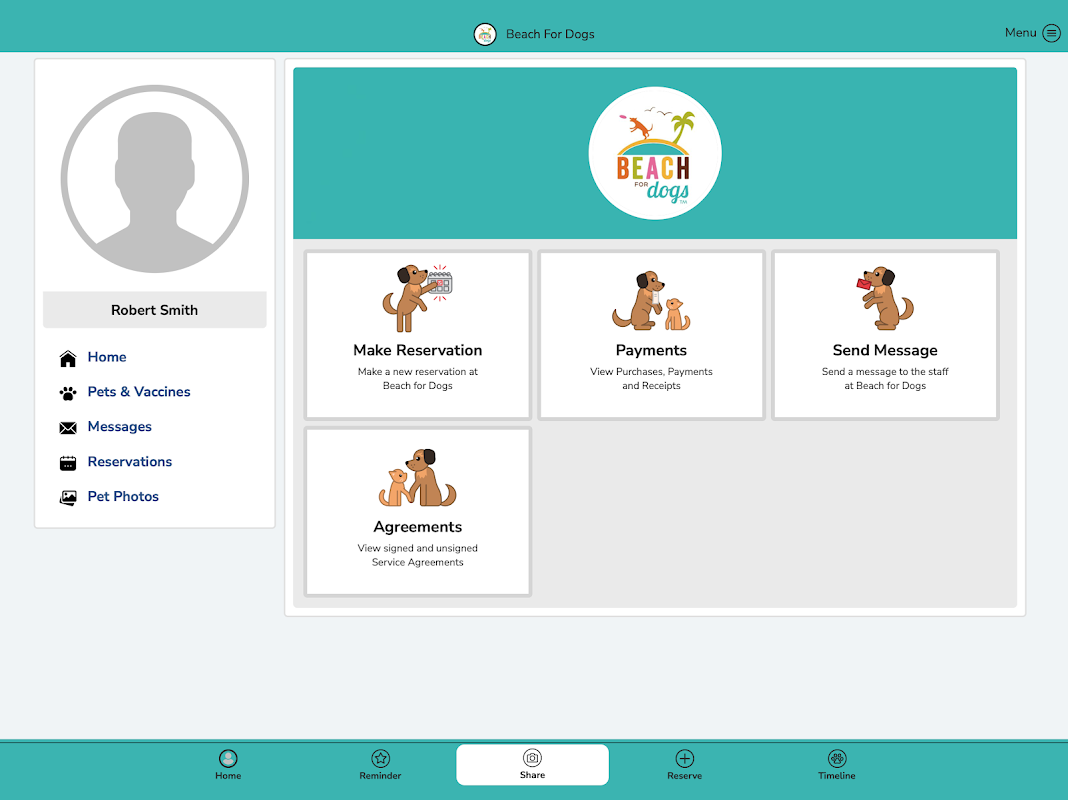1068x800 pixels.
Task: Switch to the Reminder tab label
Action: tap(380, 775)
